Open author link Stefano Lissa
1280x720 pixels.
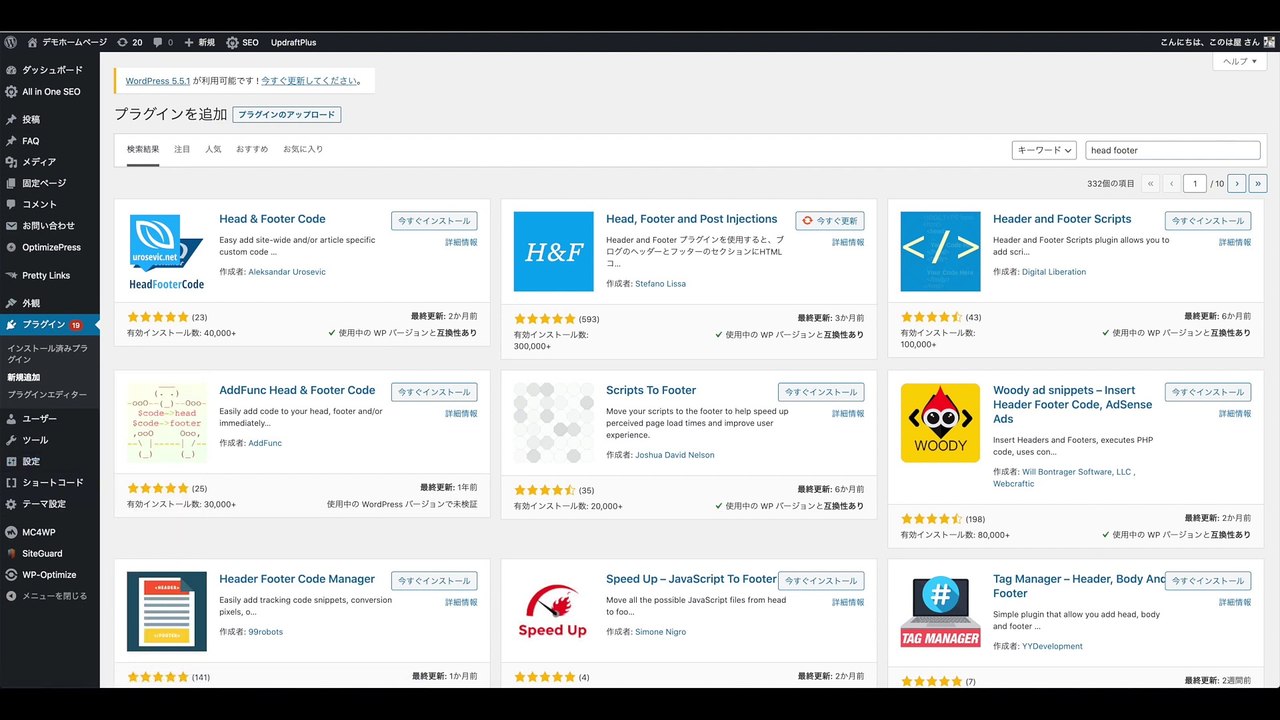(x=660, y=284)
